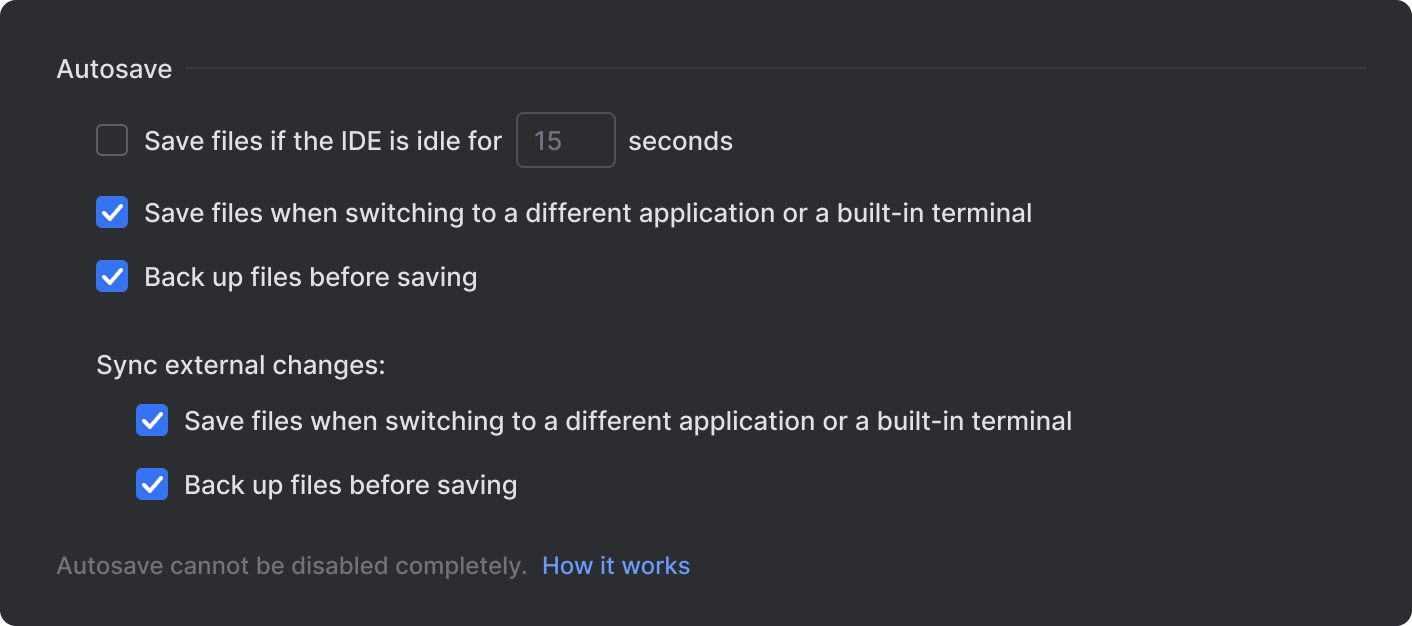Image resolution: width=1412 pixels, height=626 pixels.
Task: Click the seconds label next to the input
Action: pyautogui.click(x=679, y=140)
